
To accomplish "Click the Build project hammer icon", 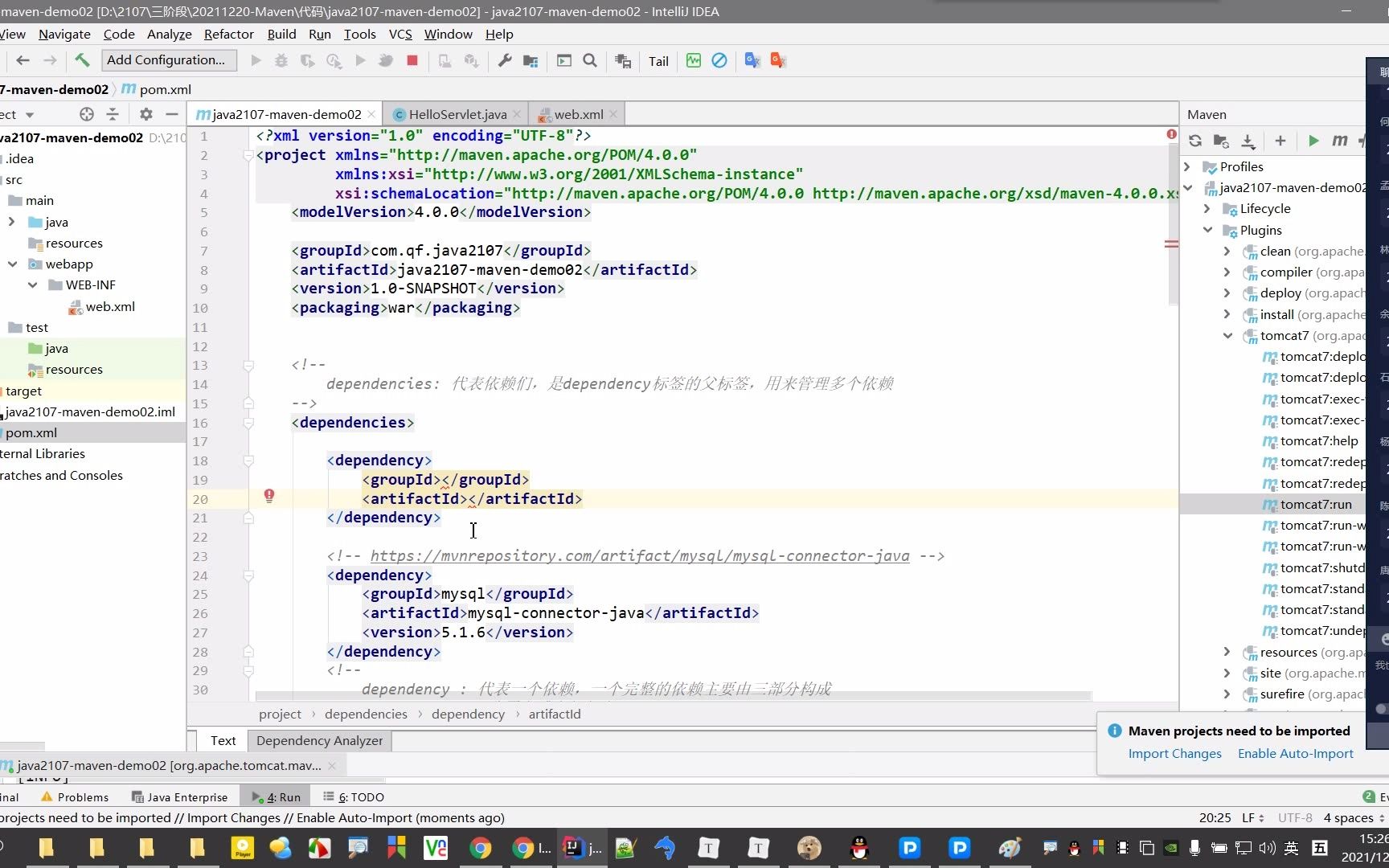I will coord(82,60).
